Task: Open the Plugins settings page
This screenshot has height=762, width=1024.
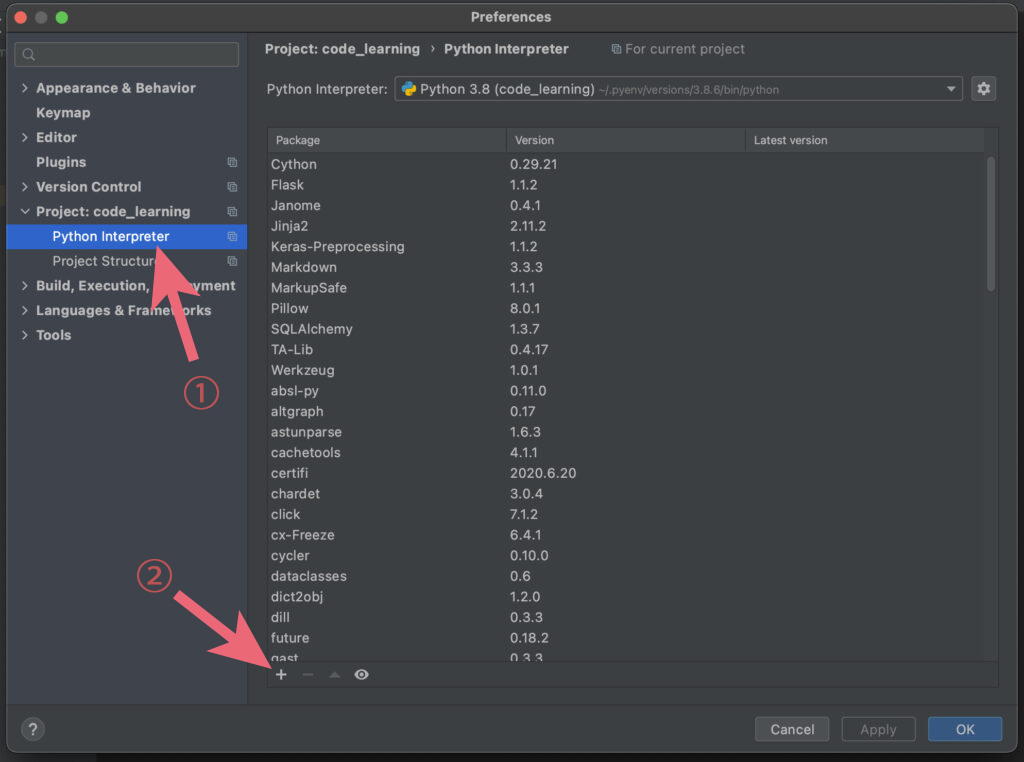Action: pyautogui.click(x=61, y=162)
